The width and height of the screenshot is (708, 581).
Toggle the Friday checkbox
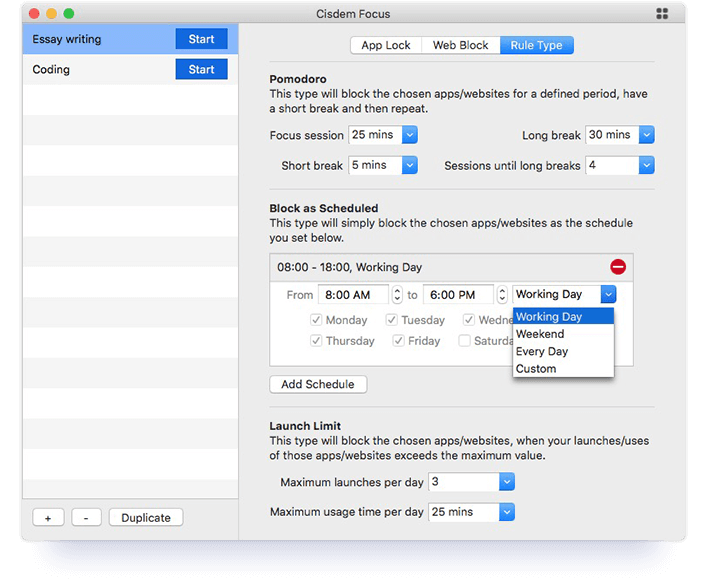tap(398, 340)
